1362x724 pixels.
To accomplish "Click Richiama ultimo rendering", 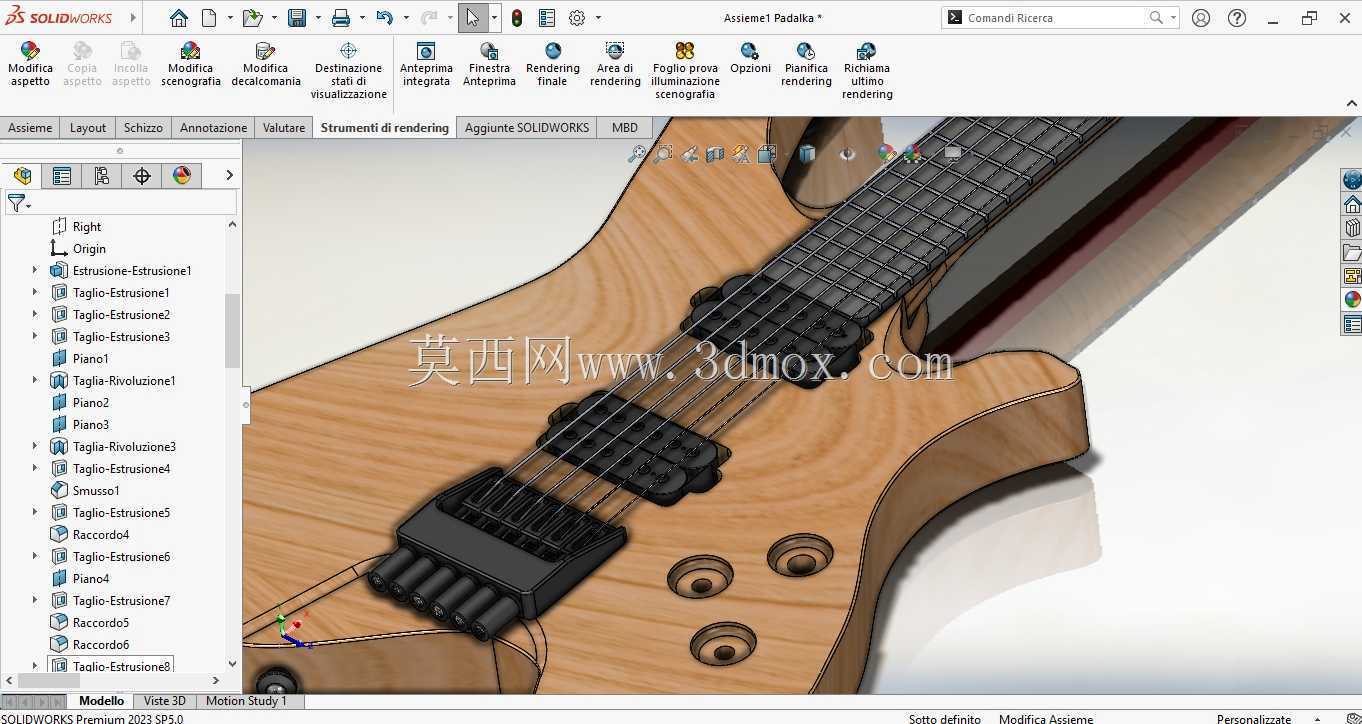I will click(867, 70).
